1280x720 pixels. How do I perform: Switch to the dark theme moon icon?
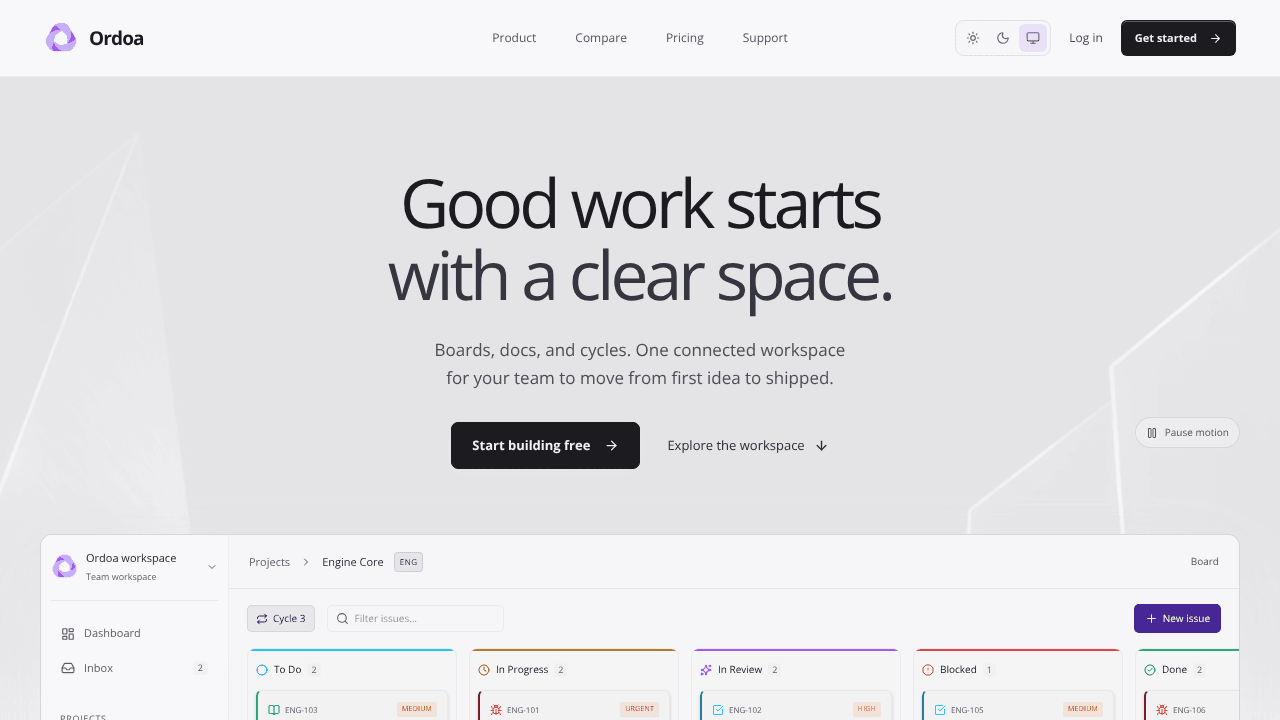(1003, 38)
